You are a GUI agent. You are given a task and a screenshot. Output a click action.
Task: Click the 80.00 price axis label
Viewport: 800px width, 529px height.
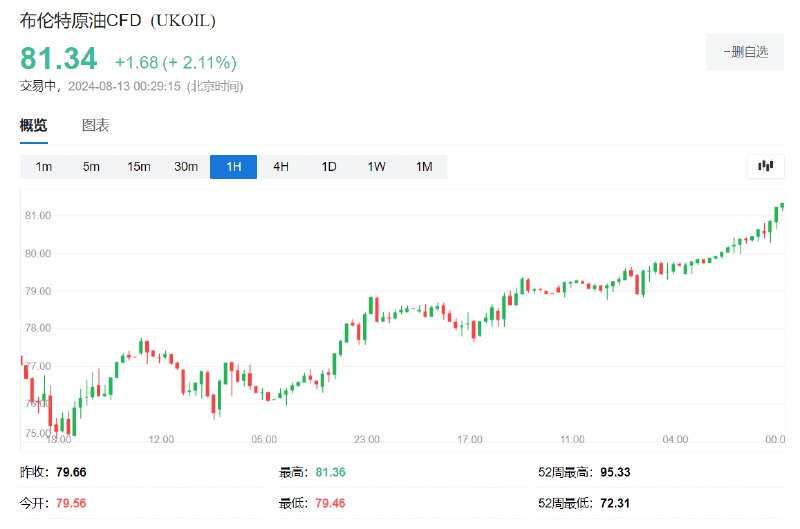pos(38,254)
